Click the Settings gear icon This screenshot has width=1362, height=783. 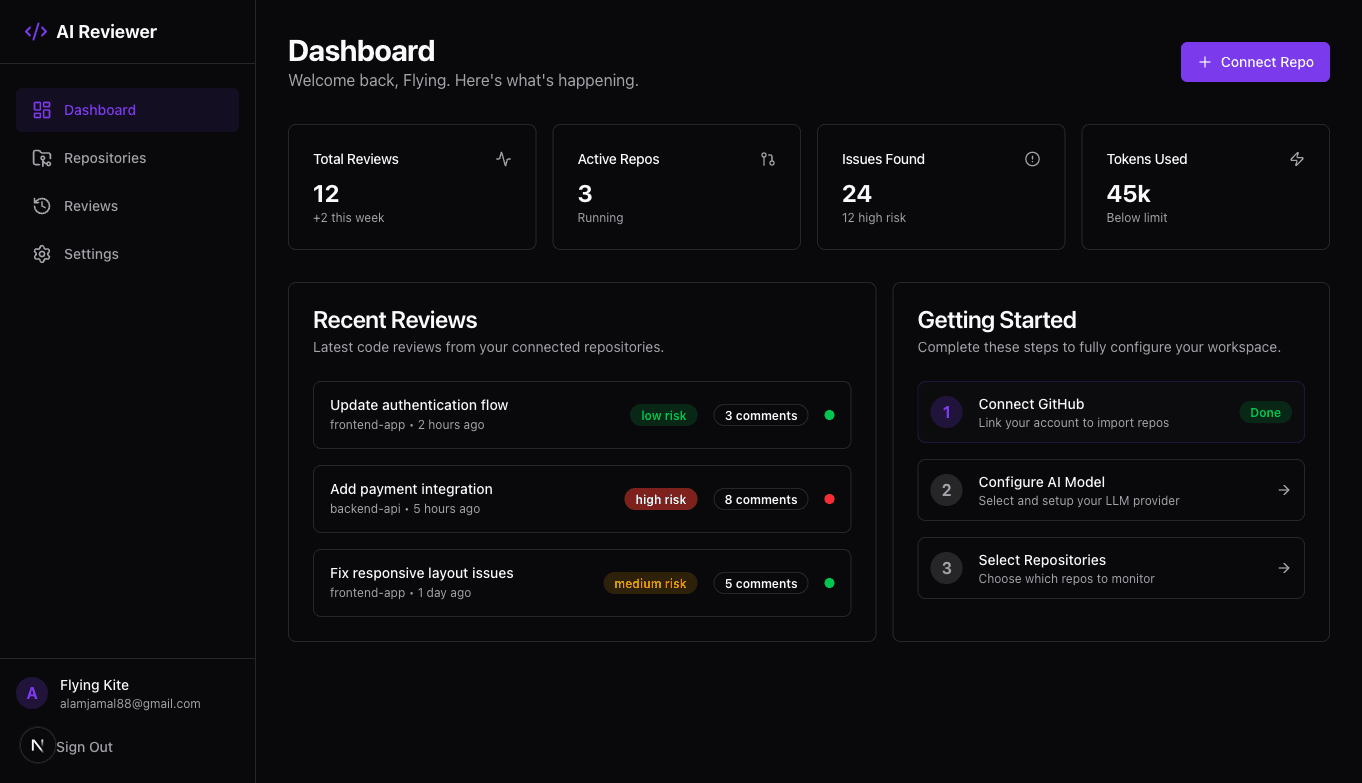(42, 254)
